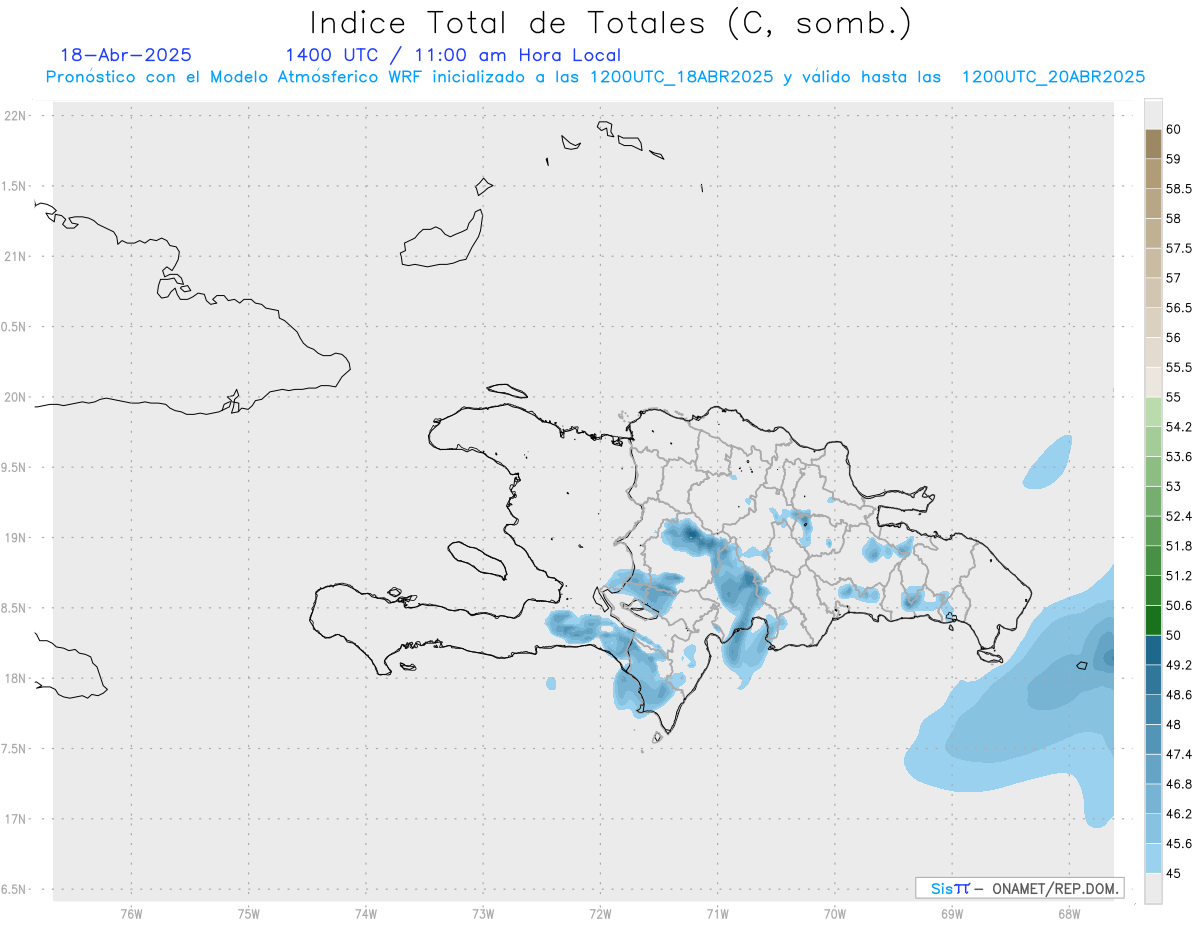Click the "1200UTC_18ABR2025" initialization time text

681,77
